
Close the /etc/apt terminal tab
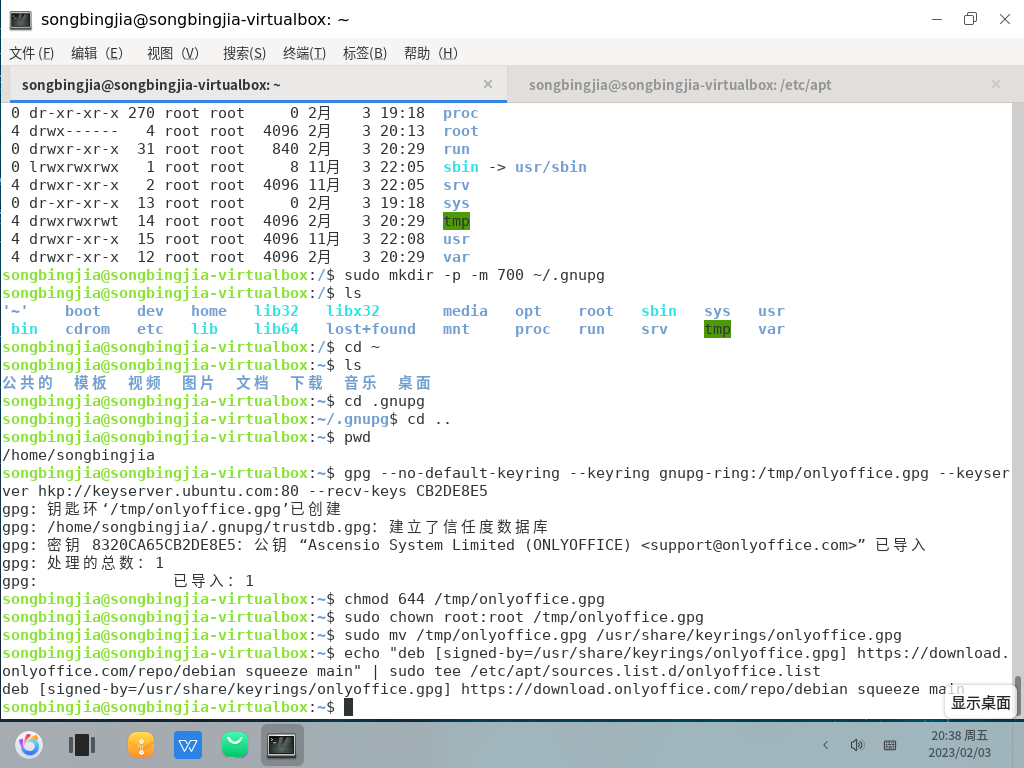(996, 84)
